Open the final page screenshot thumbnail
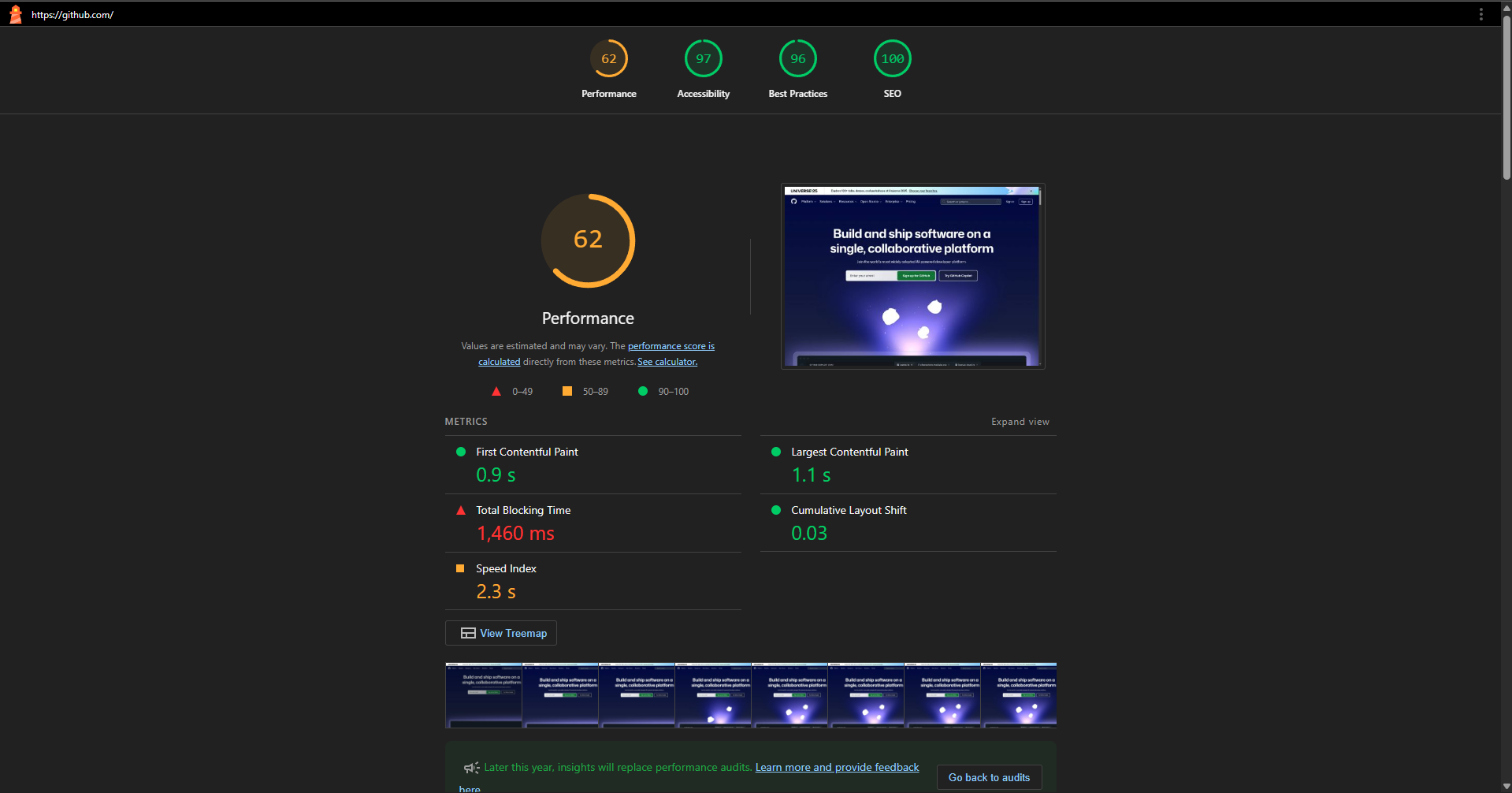The image size is (1512, 793). coord(913,276)
